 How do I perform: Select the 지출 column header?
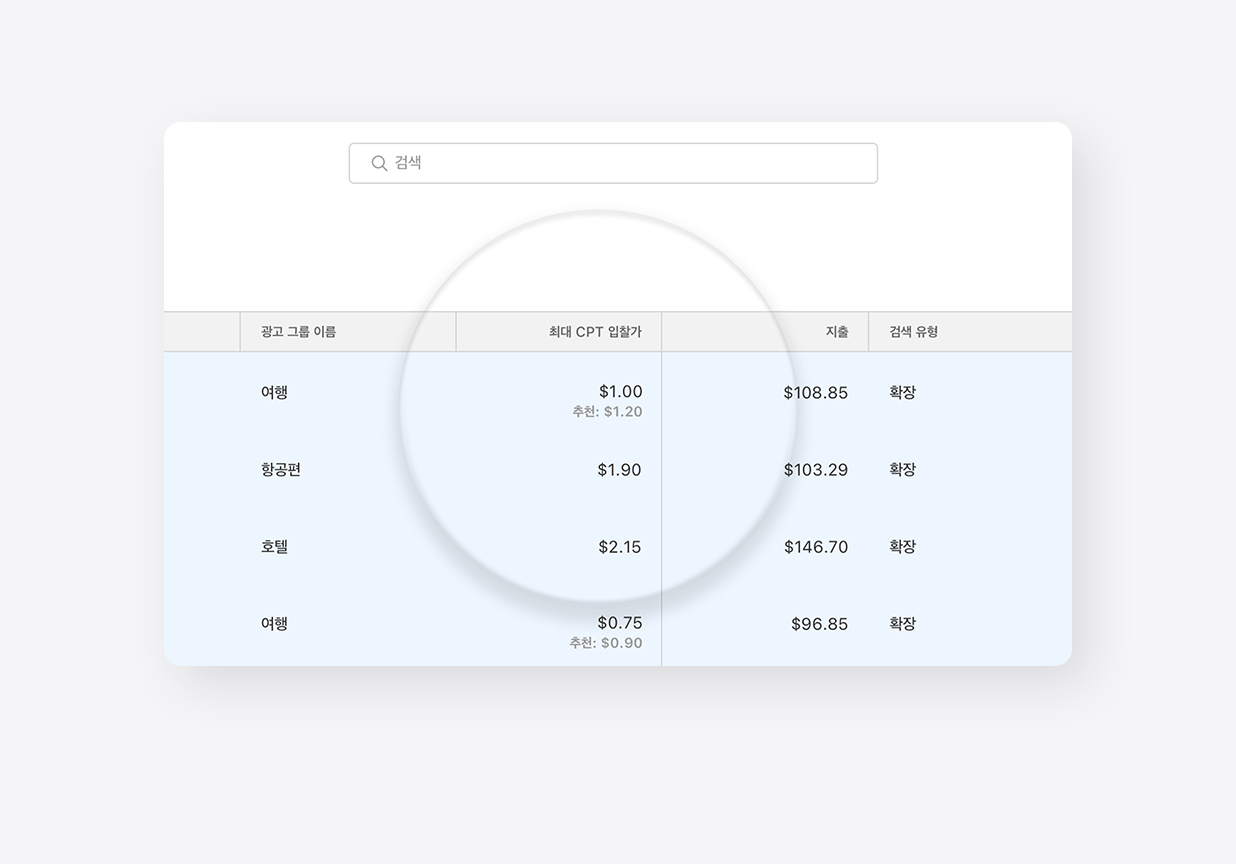838,331
